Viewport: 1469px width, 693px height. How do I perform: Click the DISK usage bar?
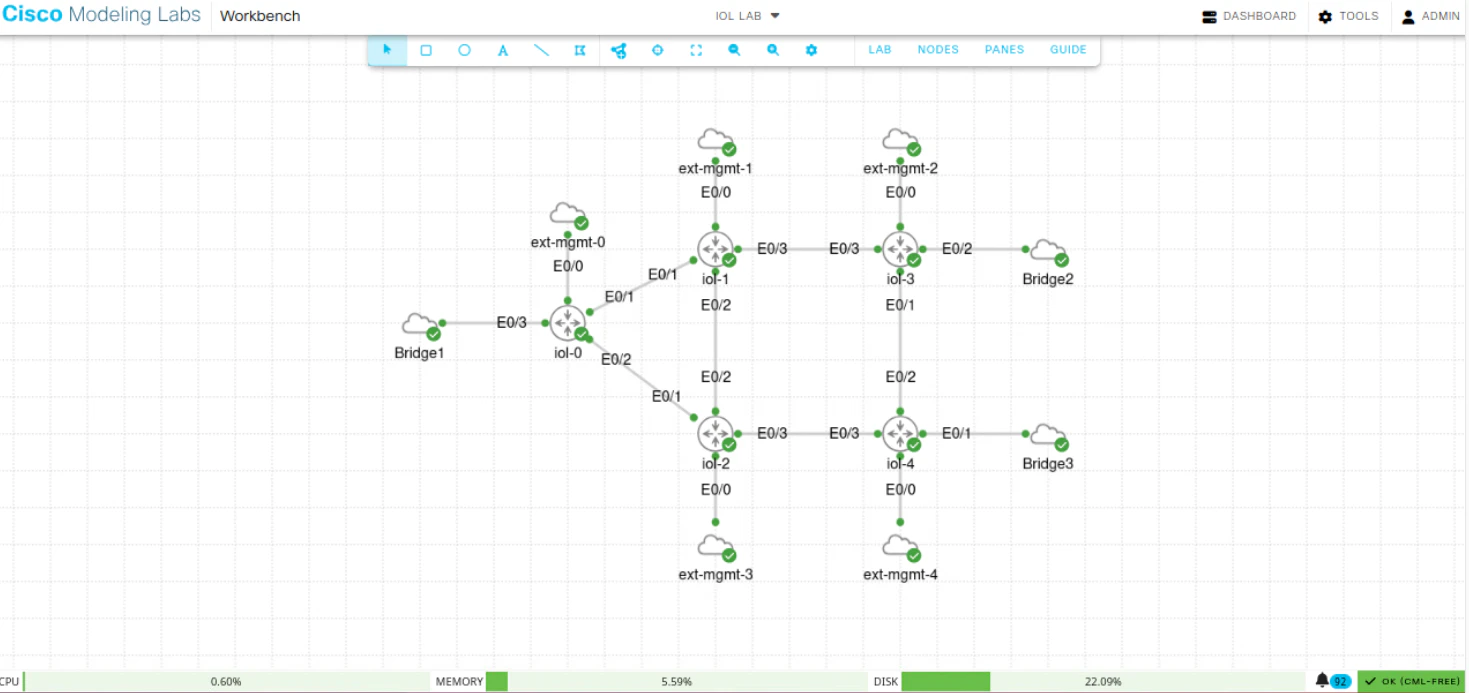[x=1103, y=681]
